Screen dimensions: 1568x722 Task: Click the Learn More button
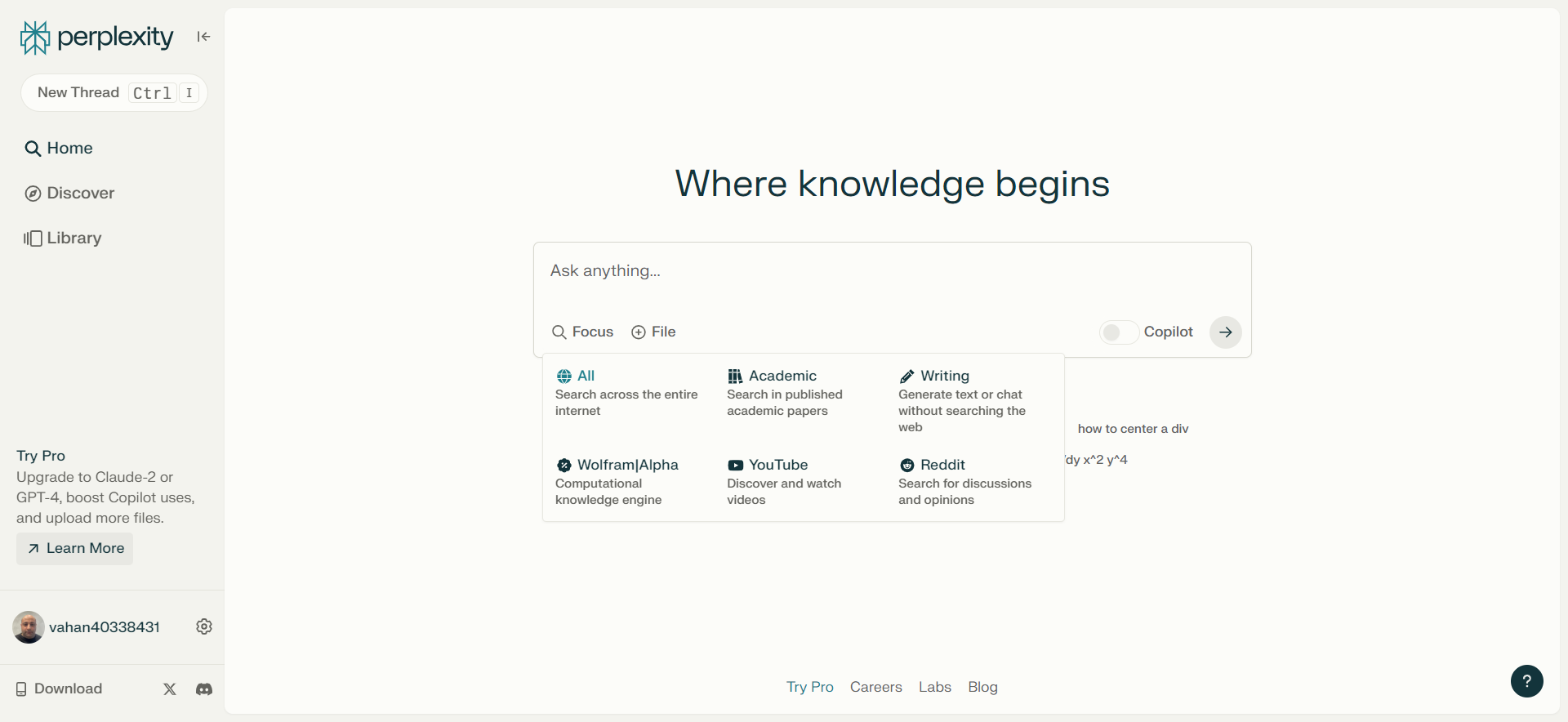[x=75, y=549]
